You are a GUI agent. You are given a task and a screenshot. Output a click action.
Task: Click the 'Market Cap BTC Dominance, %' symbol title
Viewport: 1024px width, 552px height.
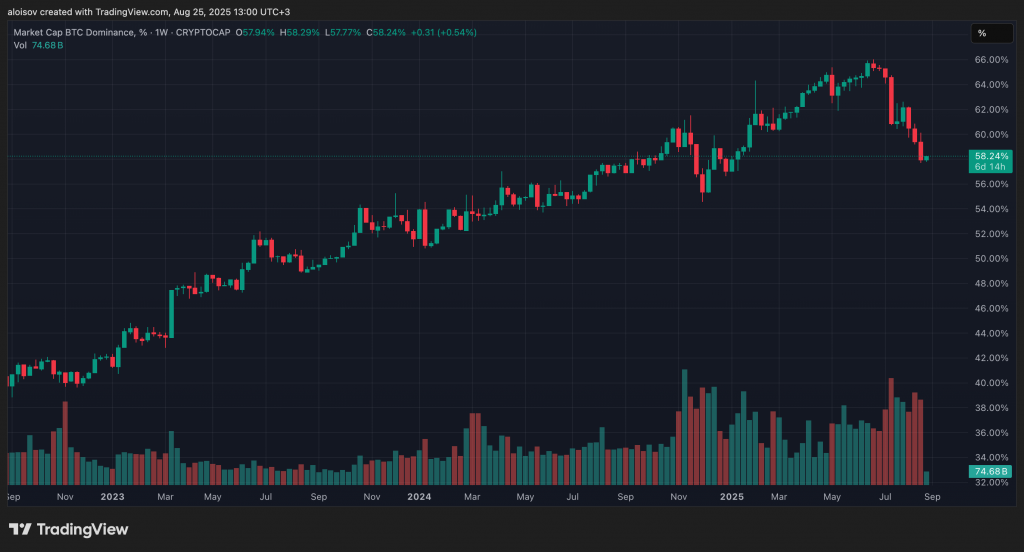tap(80, 32)
